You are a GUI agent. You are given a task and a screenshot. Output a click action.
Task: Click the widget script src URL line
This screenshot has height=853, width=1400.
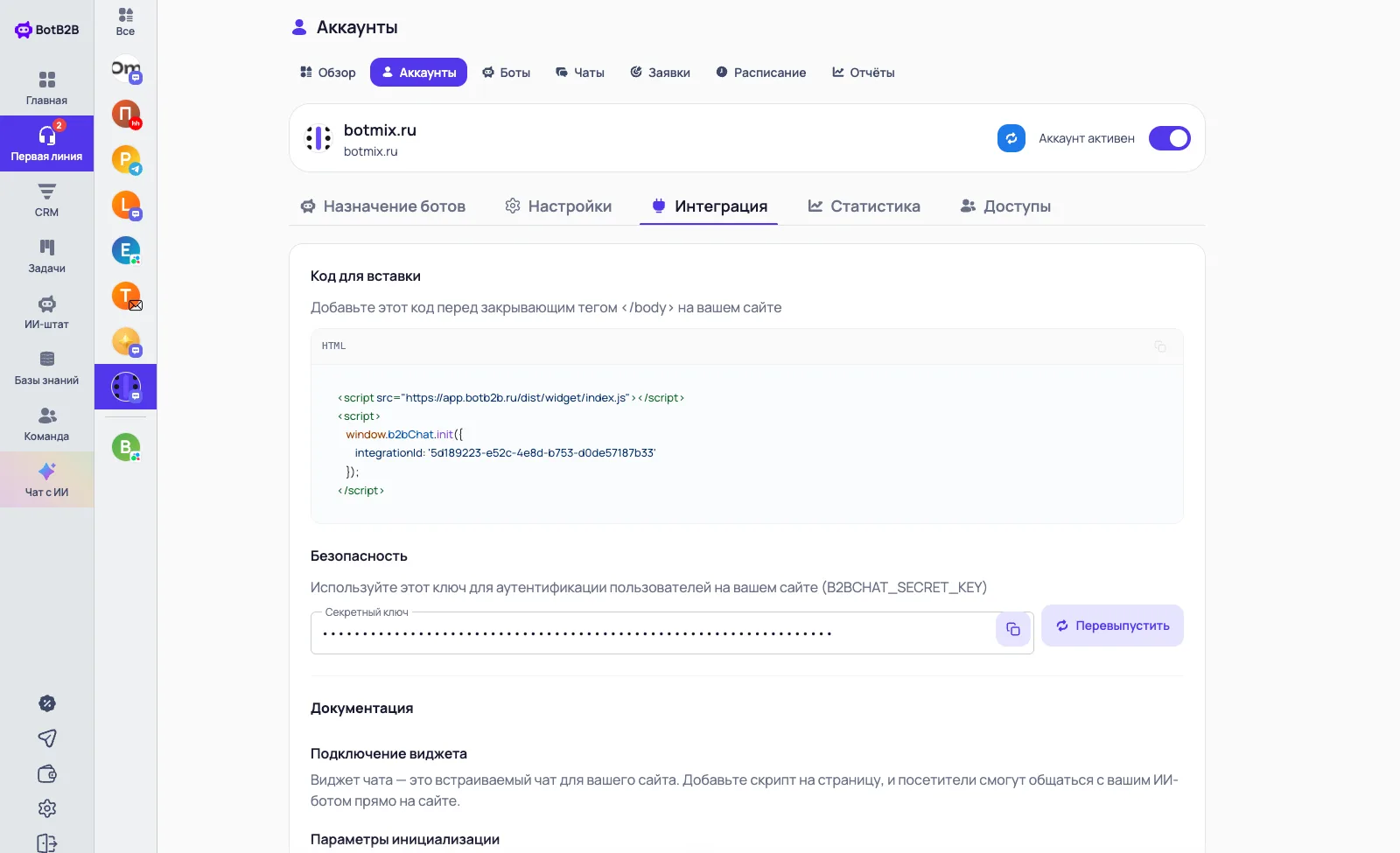tap(511, 398)
